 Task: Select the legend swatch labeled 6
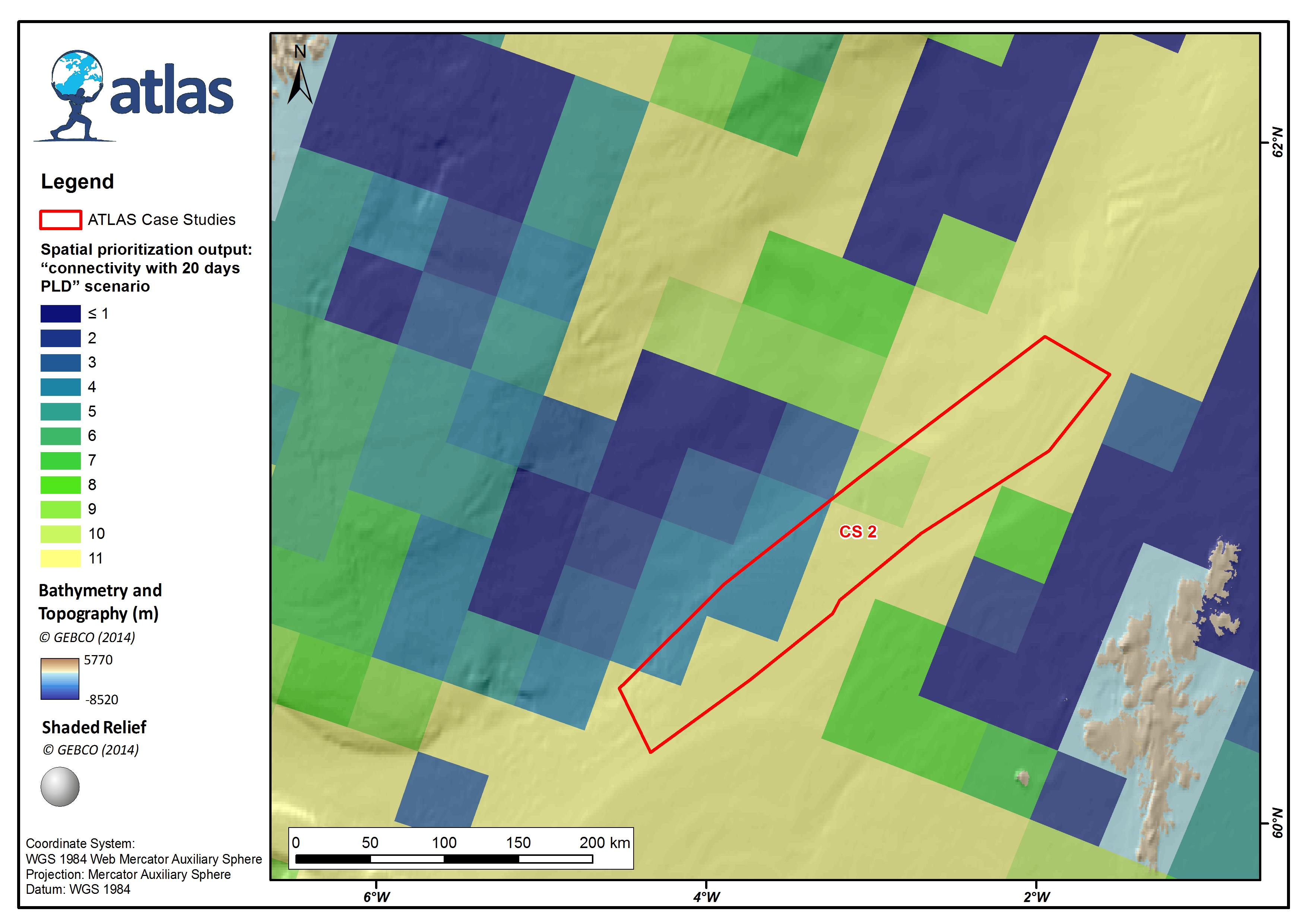[60, 436]
